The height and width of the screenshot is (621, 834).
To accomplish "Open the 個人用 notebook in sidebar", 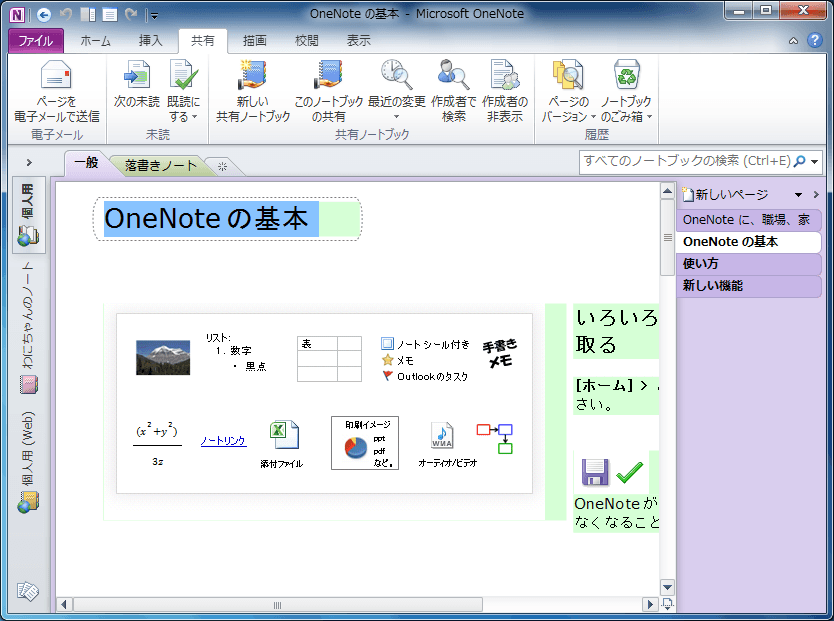I will coord(29,215).
